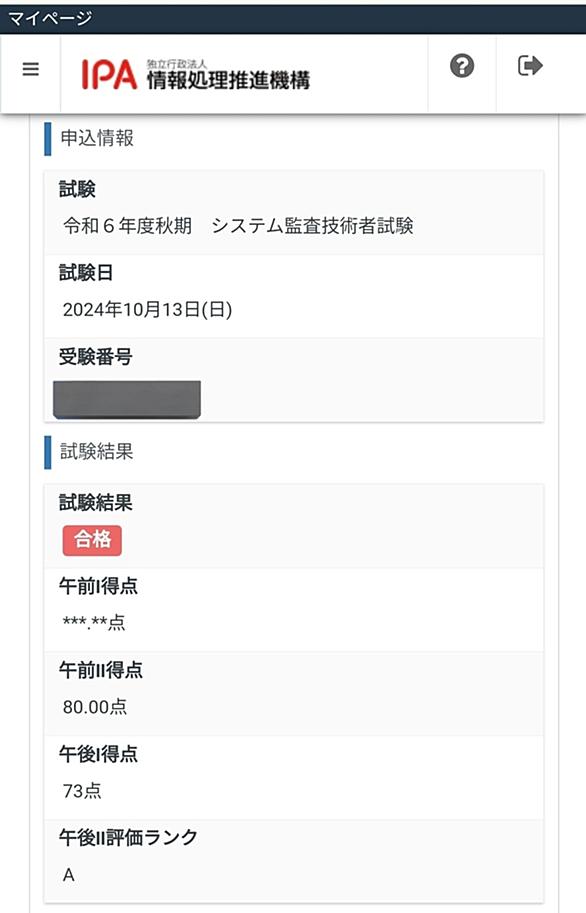Select the 申込情報 section heading
This screenshot has width=586, height=913.
97,139
